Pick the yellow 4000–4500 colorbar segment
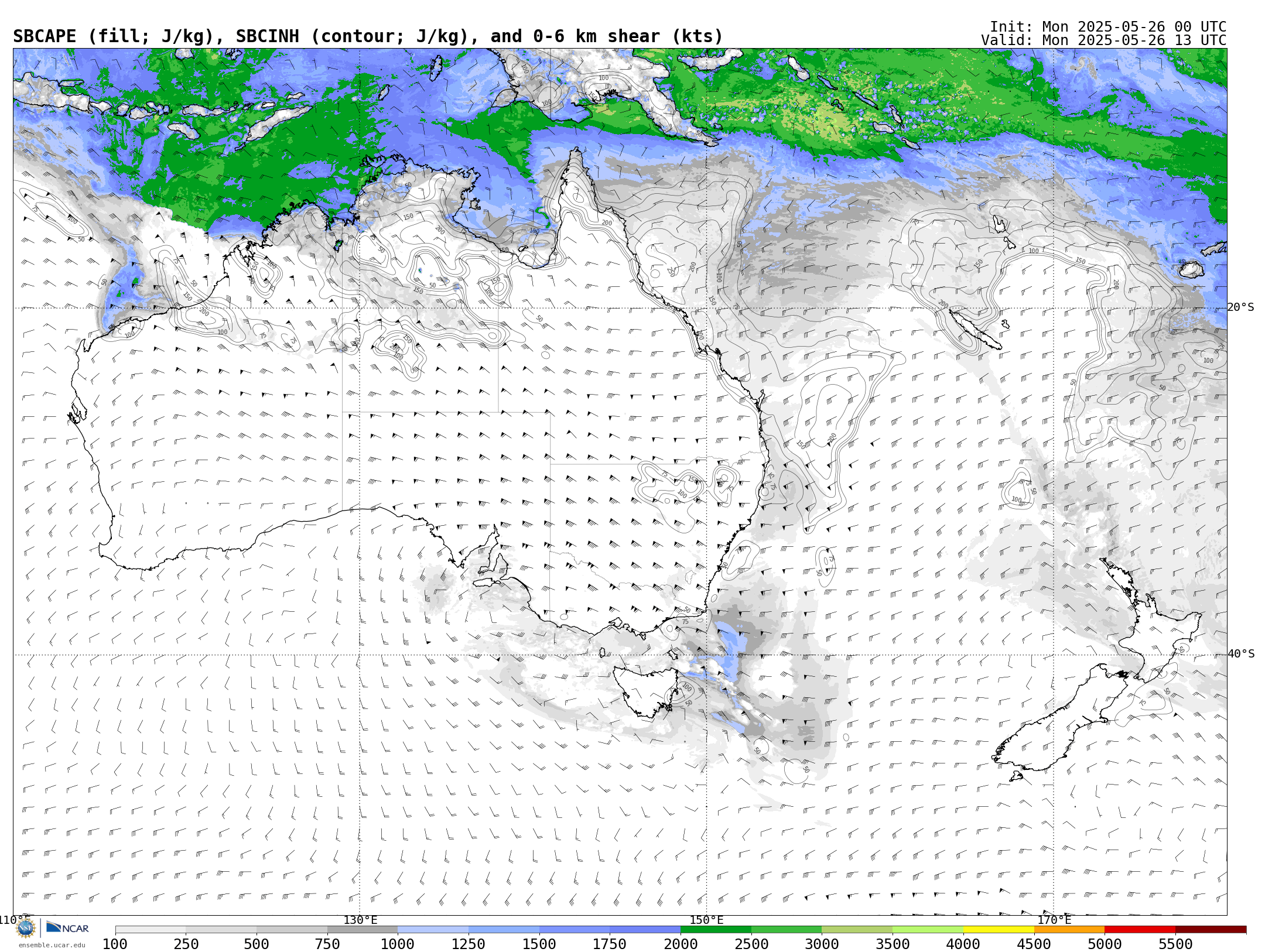Viewport: 1265px width, 952px height. click(x=999, y=930)
